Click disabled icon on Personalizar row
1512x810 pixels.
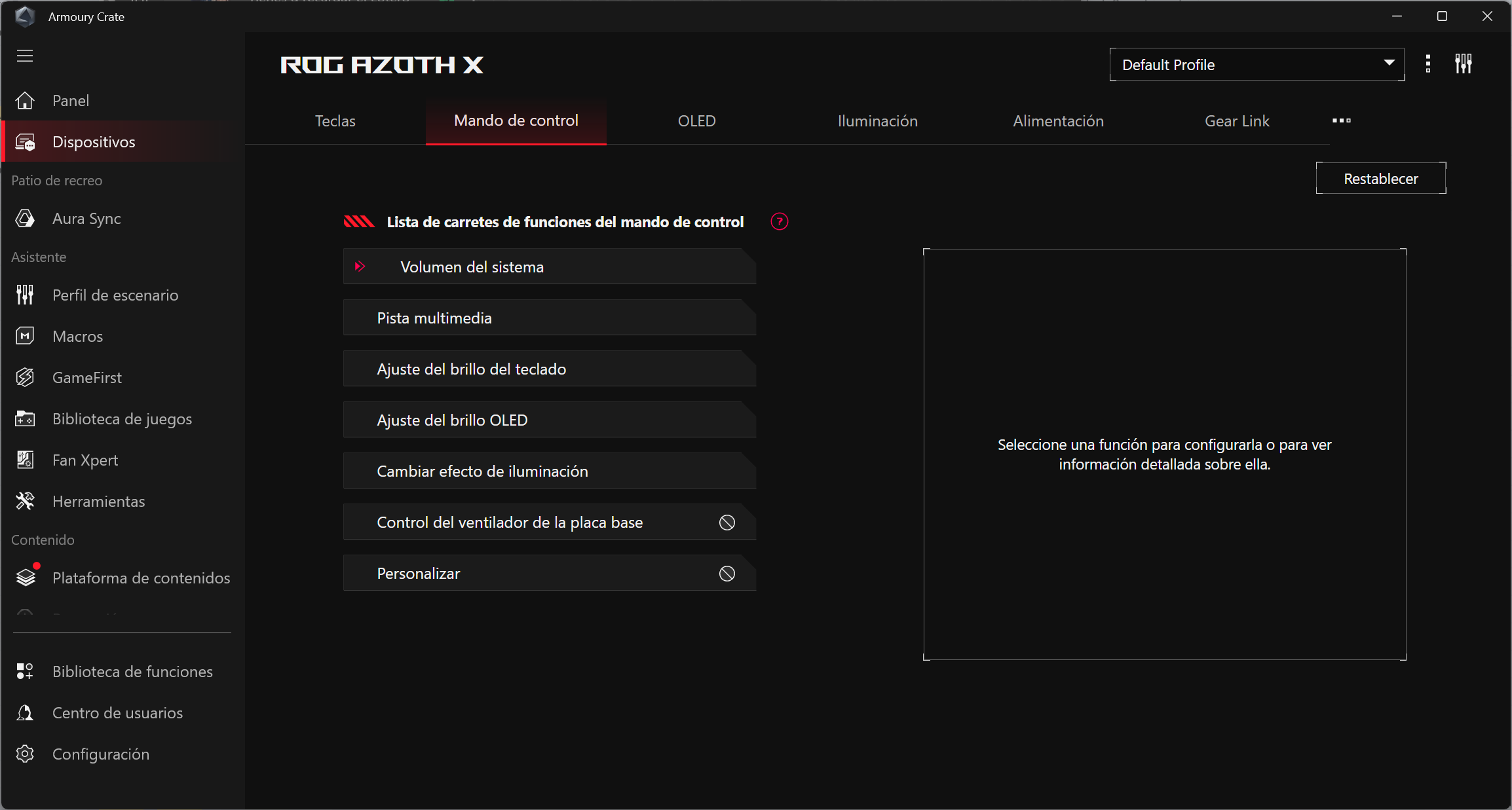click(727, 574)
